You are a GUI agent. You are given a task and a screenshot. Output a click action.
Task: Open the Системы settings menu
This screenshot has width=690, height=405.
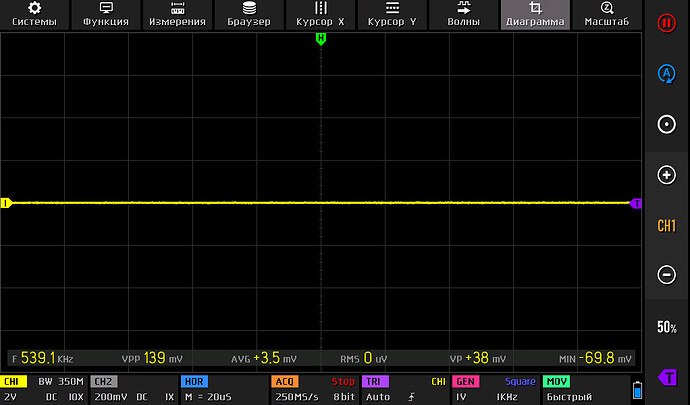(35, 14)
